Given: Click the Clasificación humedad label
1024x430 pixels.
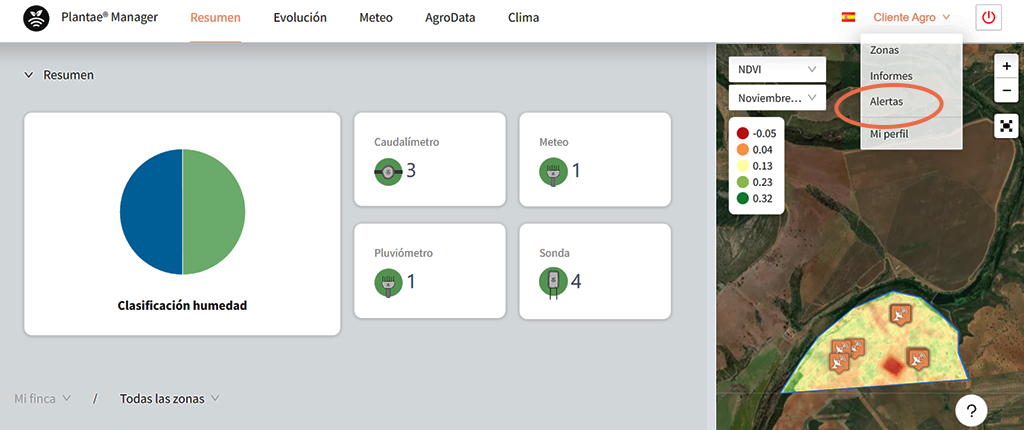Looking at the screenshot, I should click(182, 305).
